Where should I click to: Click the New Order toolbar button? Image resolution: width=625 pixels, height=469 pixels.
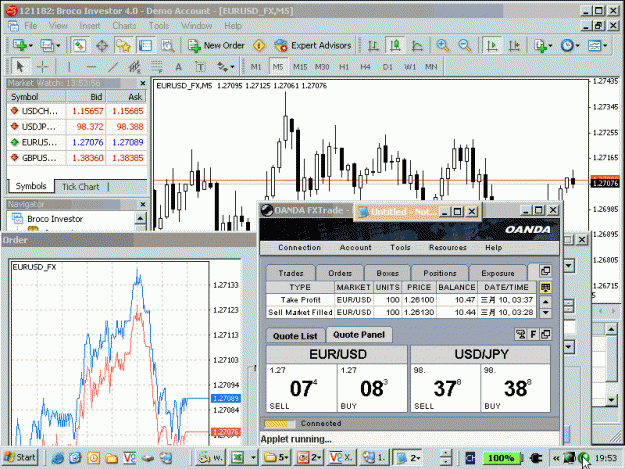point(216,45)
